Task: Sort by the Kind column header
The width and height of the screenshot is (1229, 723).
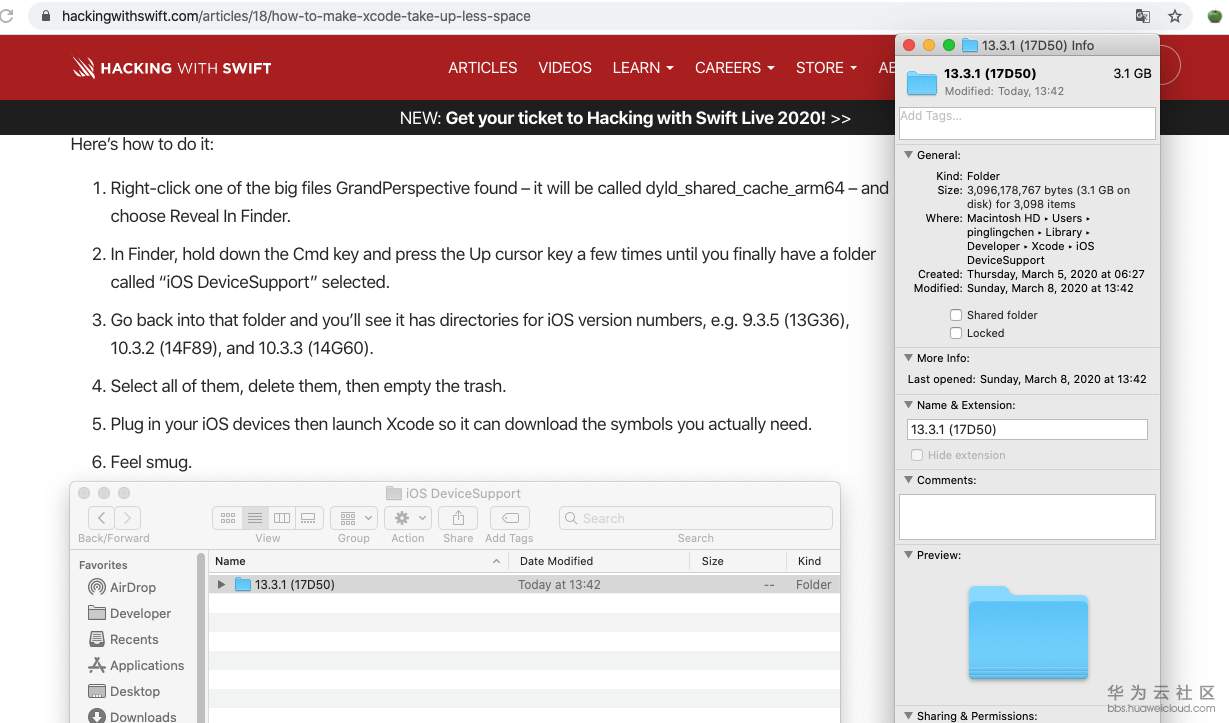Action: pos(813,561)
